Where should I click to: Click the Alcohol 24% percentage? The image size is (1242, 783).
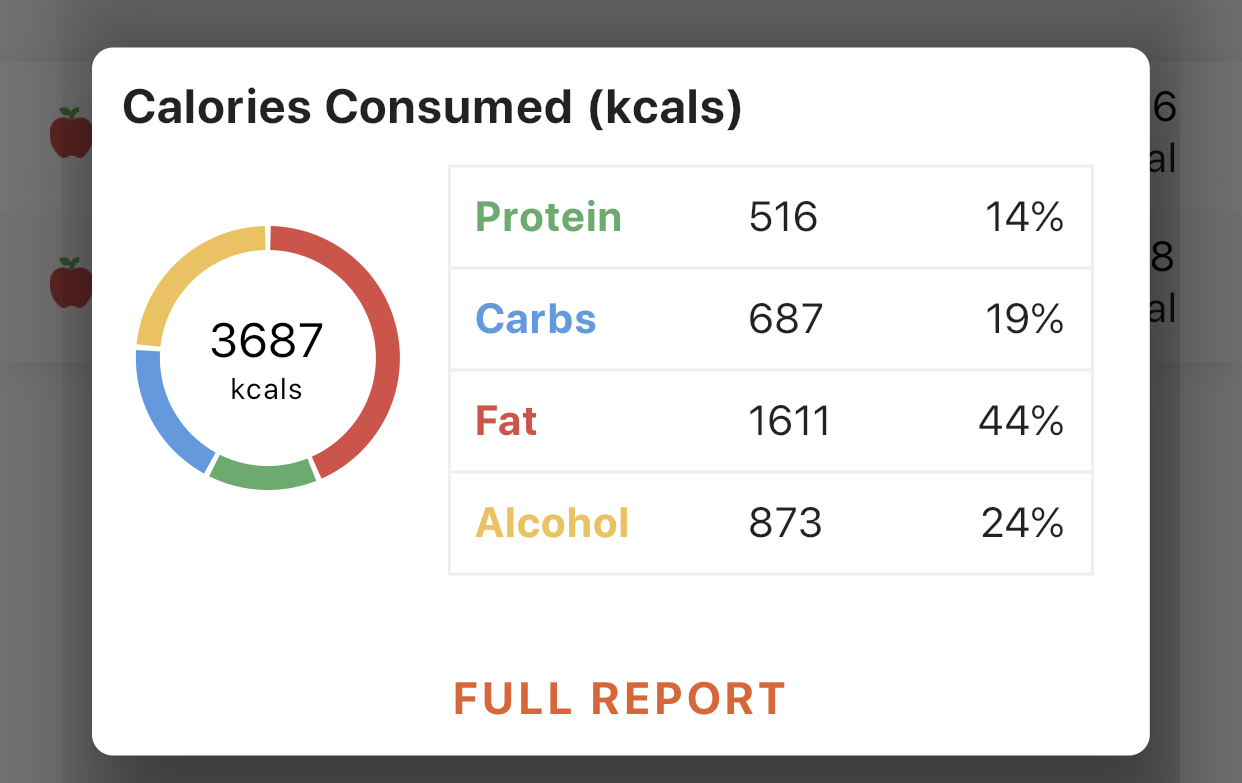pyautogui.click(x=1021, y=523)
